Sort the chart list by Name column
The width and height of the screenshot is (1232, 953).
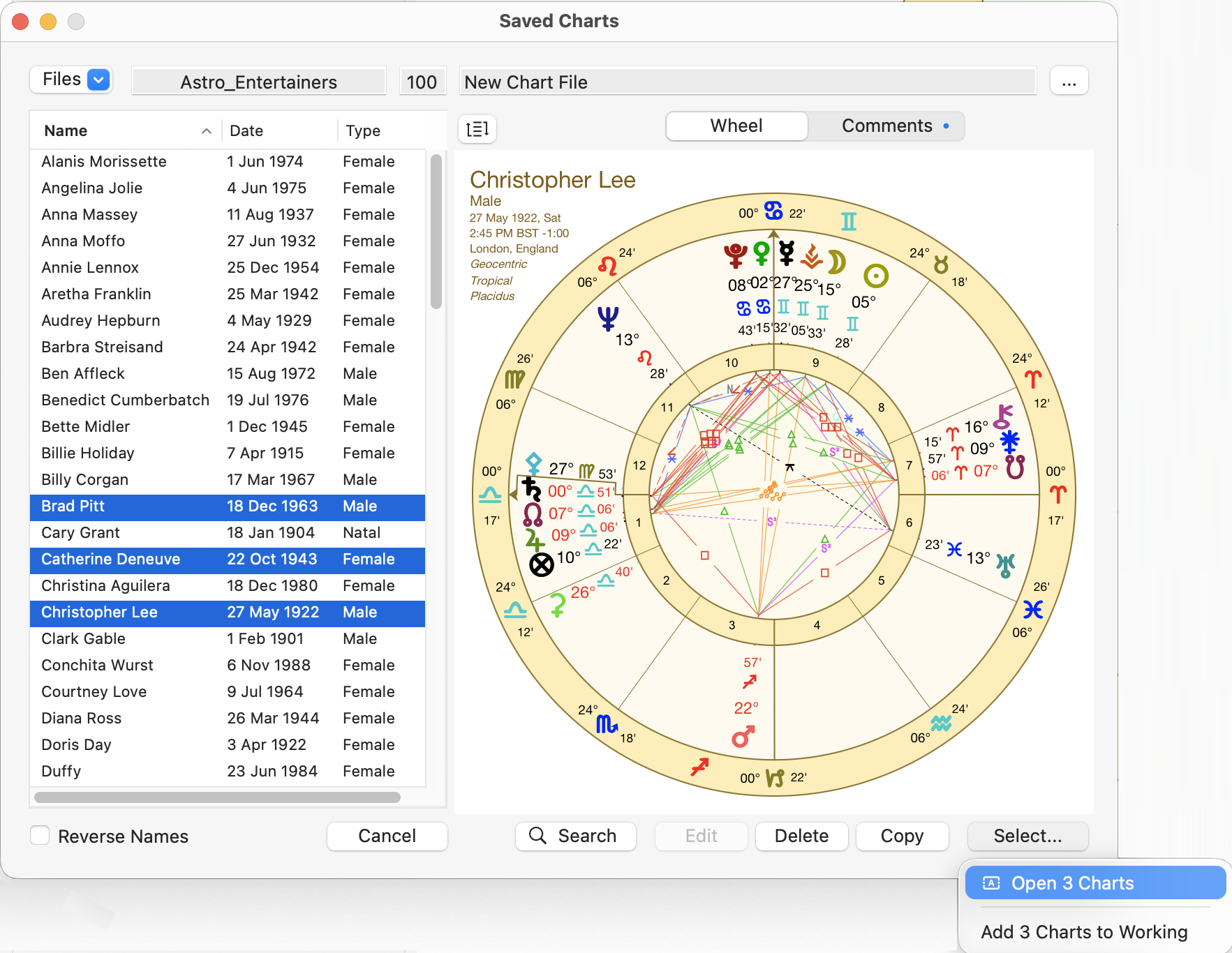65,130
